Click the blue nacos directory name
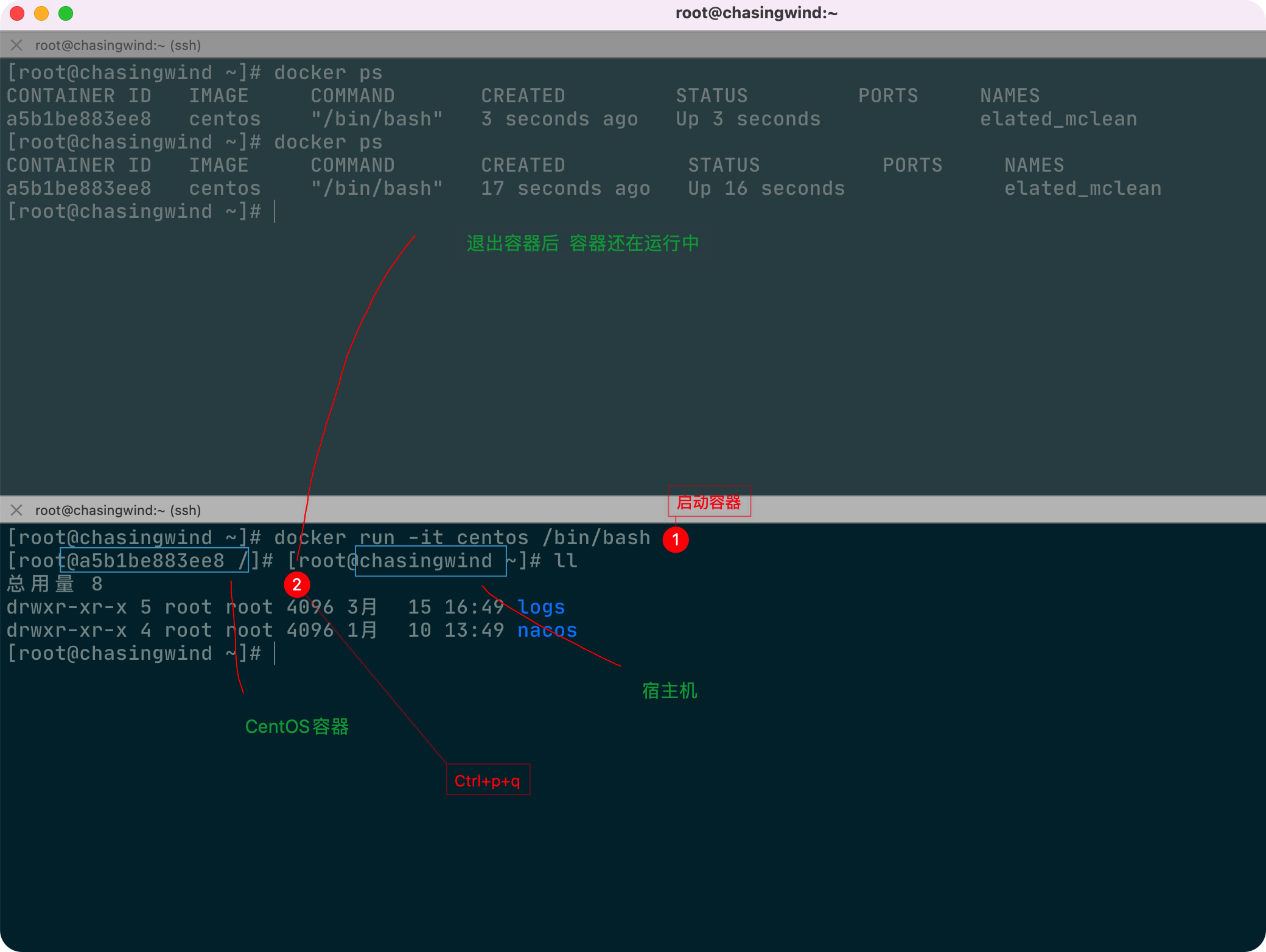 (547, 630)
